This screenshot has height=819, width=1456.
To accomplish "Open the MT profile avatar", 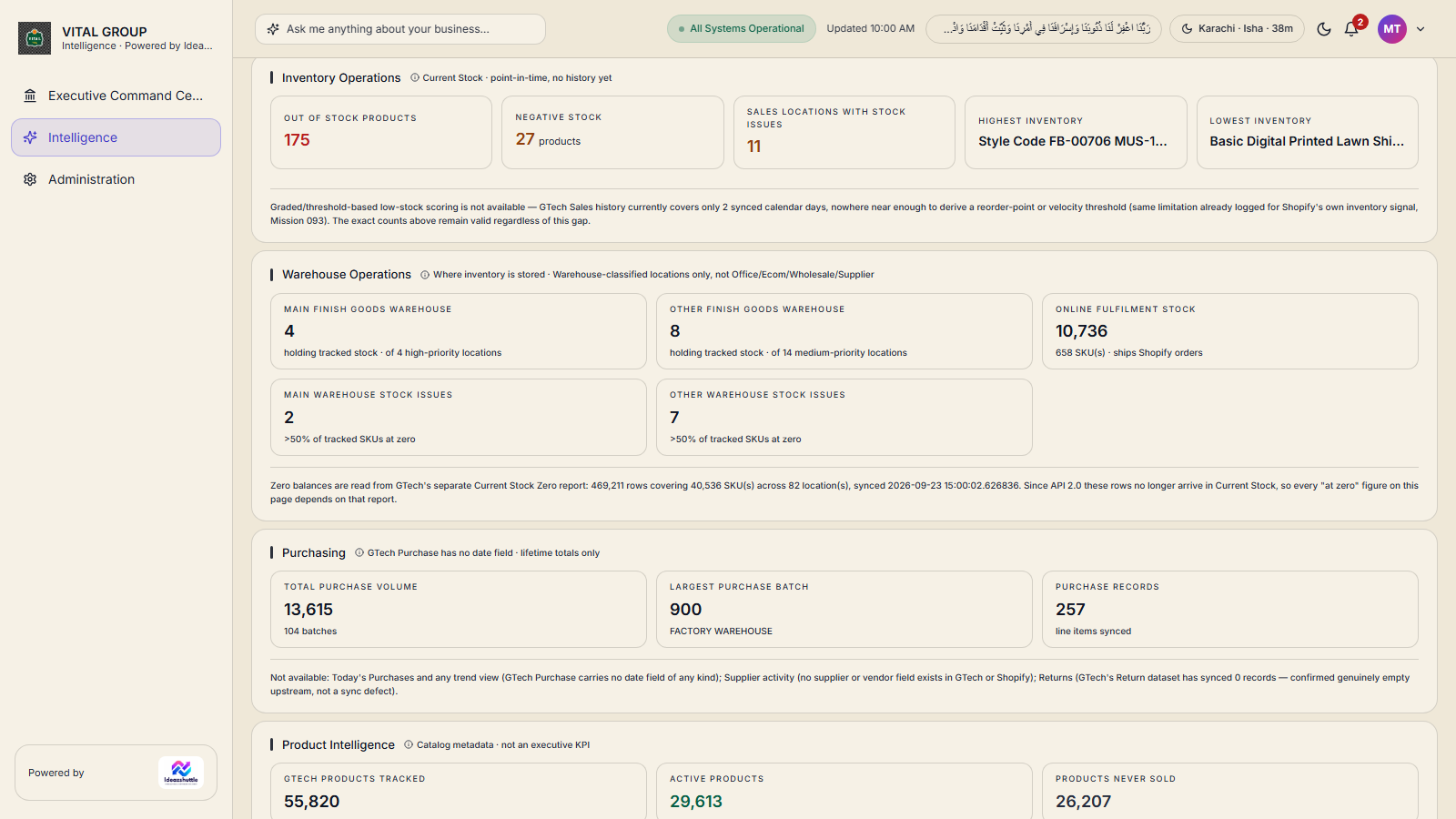I will click(1392, 29).
